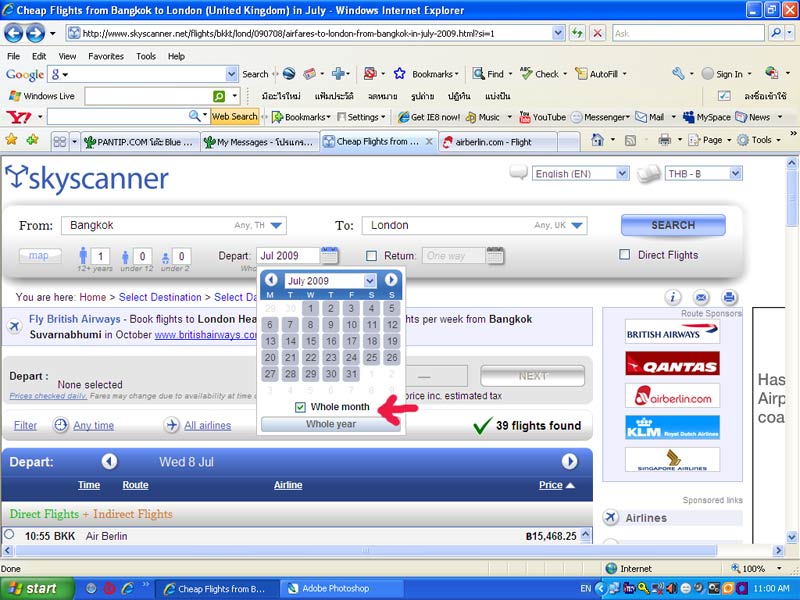Expand the Tools dropdown in the command bar

(x=759, y=140)
